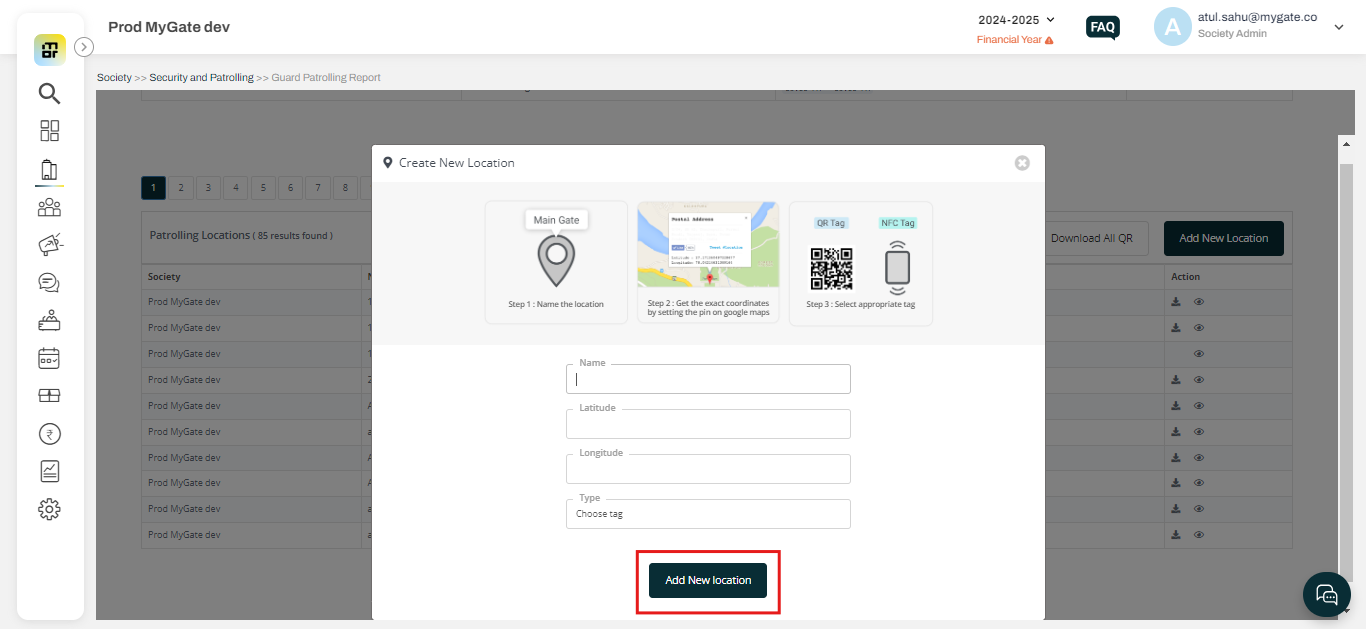Open the settings gear icon

49,509
